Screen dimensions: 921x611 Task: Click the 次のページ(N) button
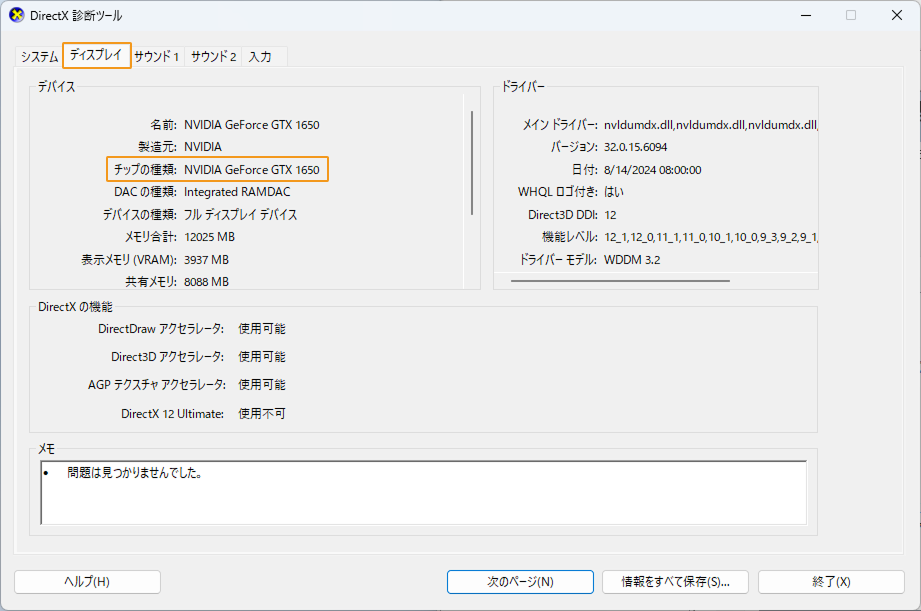519,581
